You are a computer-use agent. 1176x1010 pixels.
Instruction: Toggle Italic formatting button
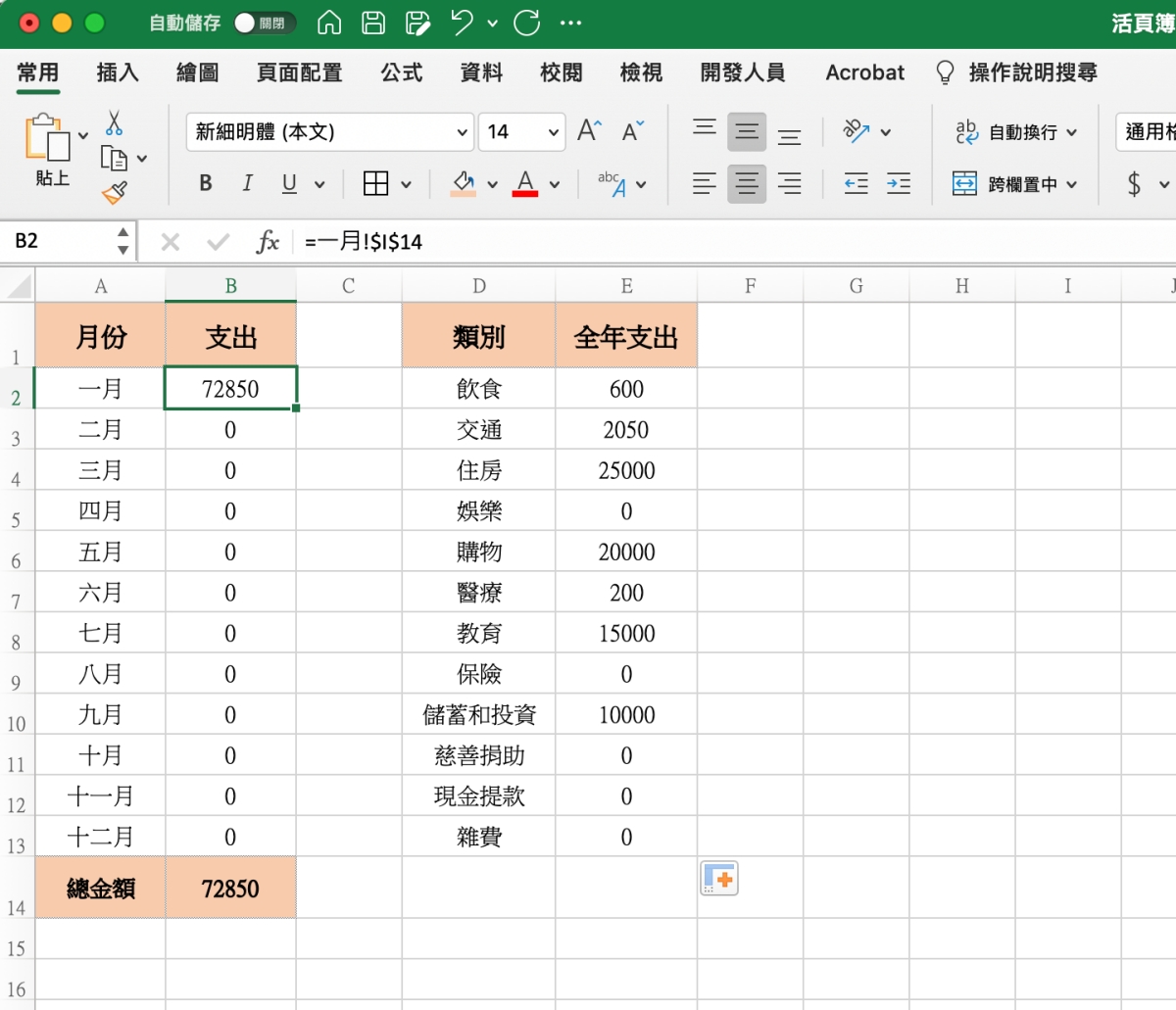[247, 183]
